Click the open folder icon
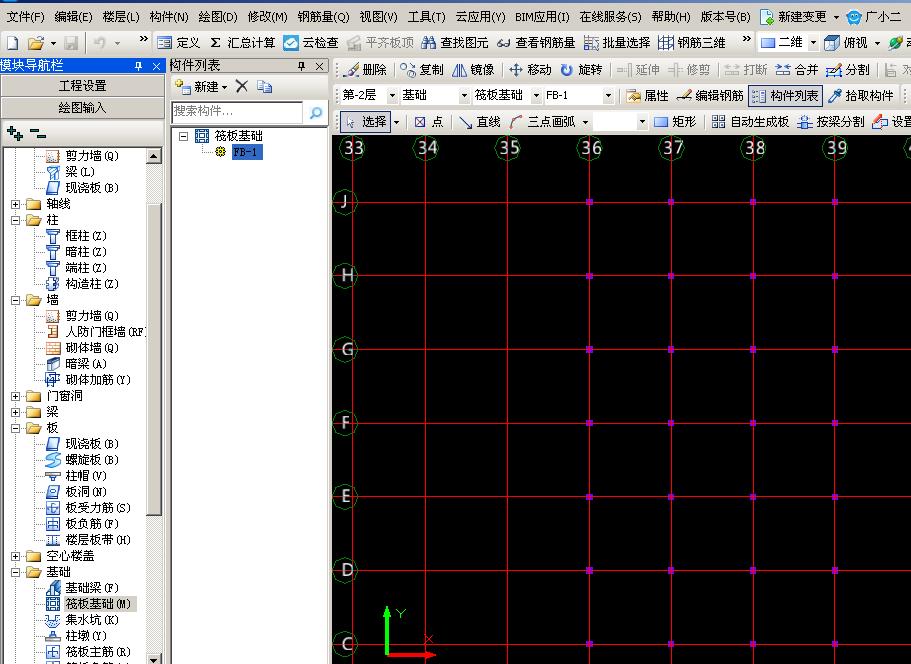Viewport: 911px width, 664px height. click(x=35, y=42)
